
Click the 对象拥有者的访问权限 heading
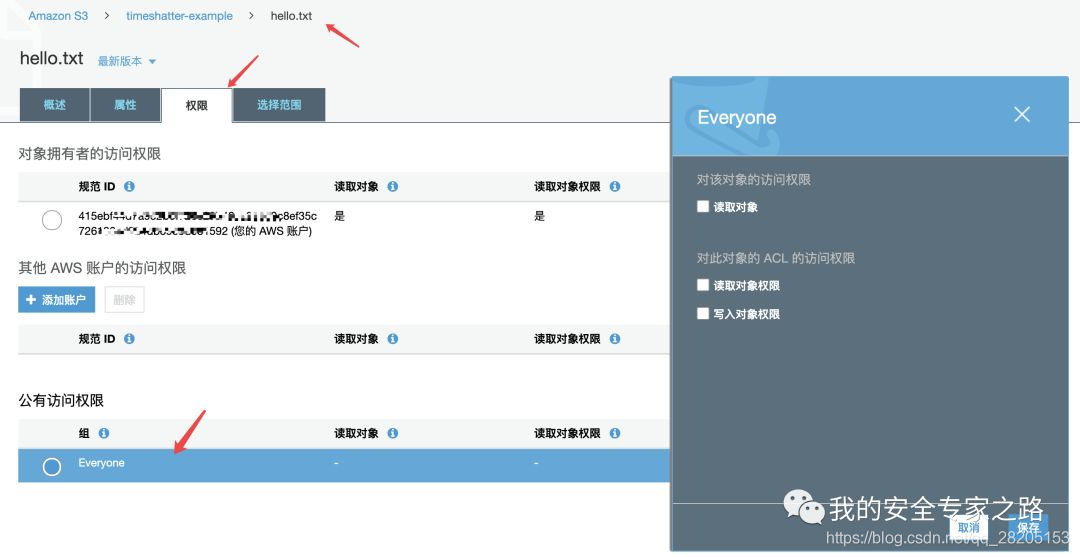[90, 154]
